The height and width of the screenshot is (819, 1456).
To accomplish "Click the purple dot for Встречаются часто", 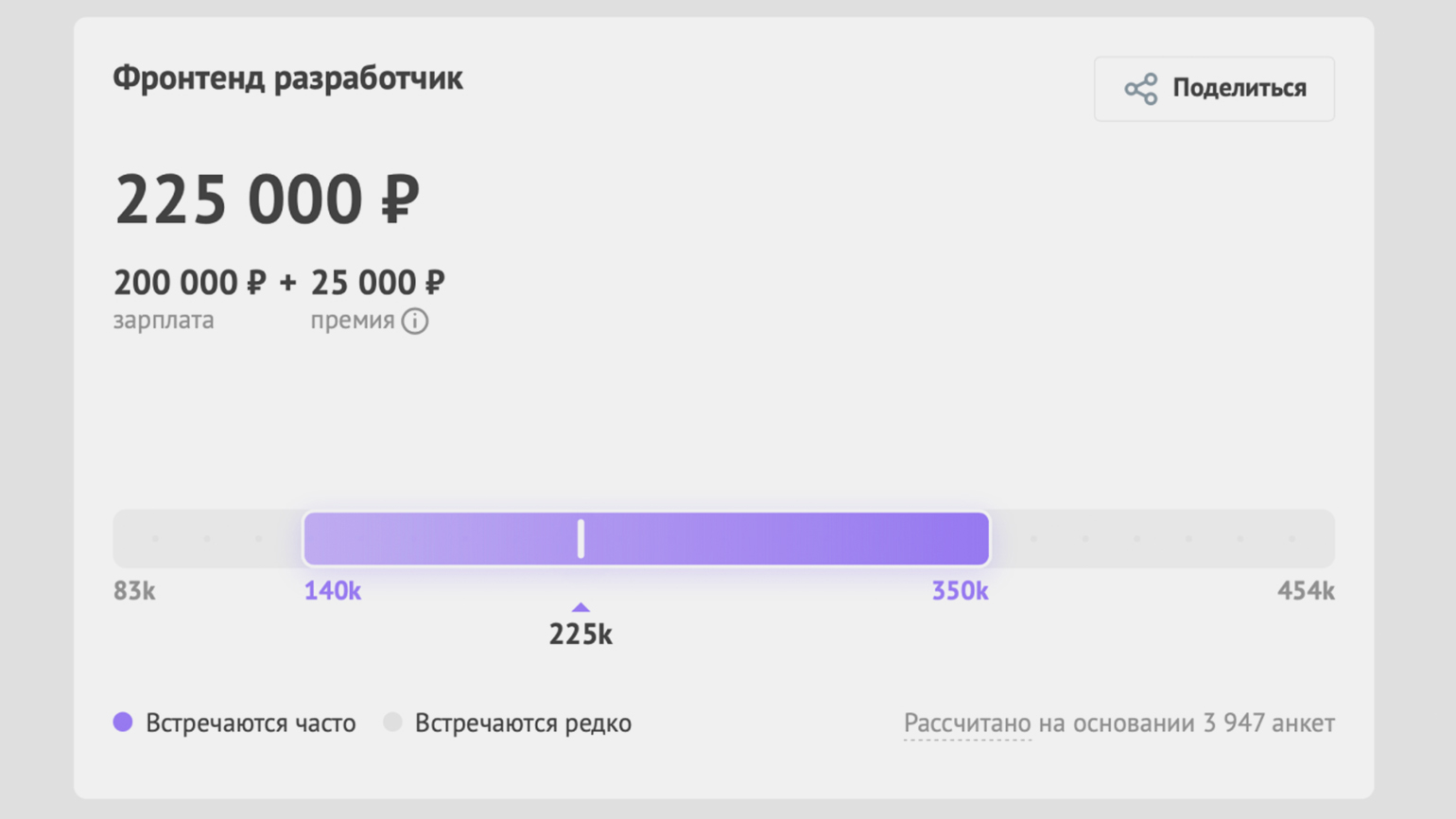I will 123,723.
